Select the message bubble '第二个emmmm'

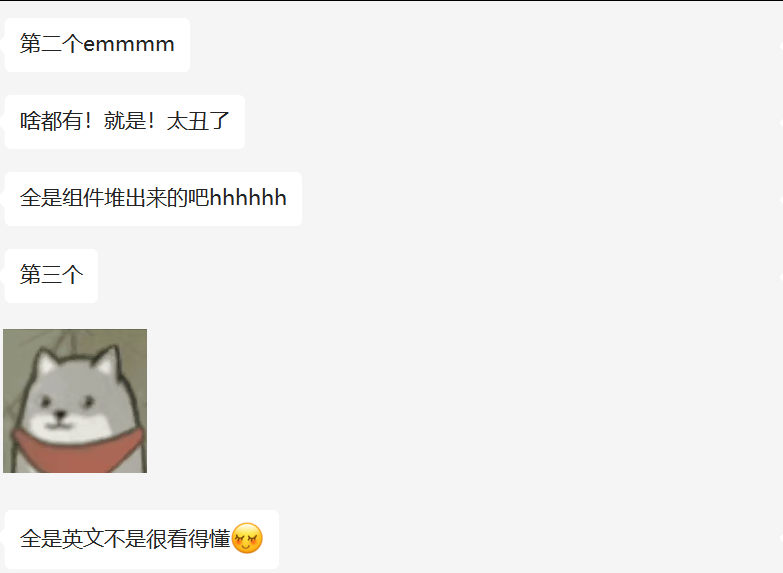pyautogui.click(x=97, y=45)
